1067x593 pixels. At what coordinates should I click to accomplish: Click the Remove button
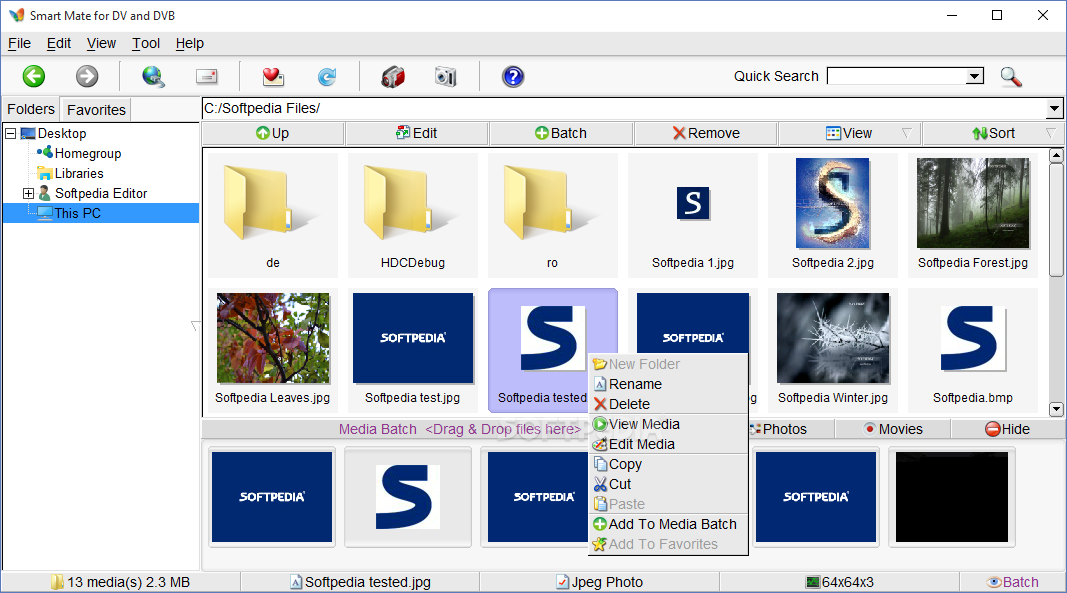[706, 133]
